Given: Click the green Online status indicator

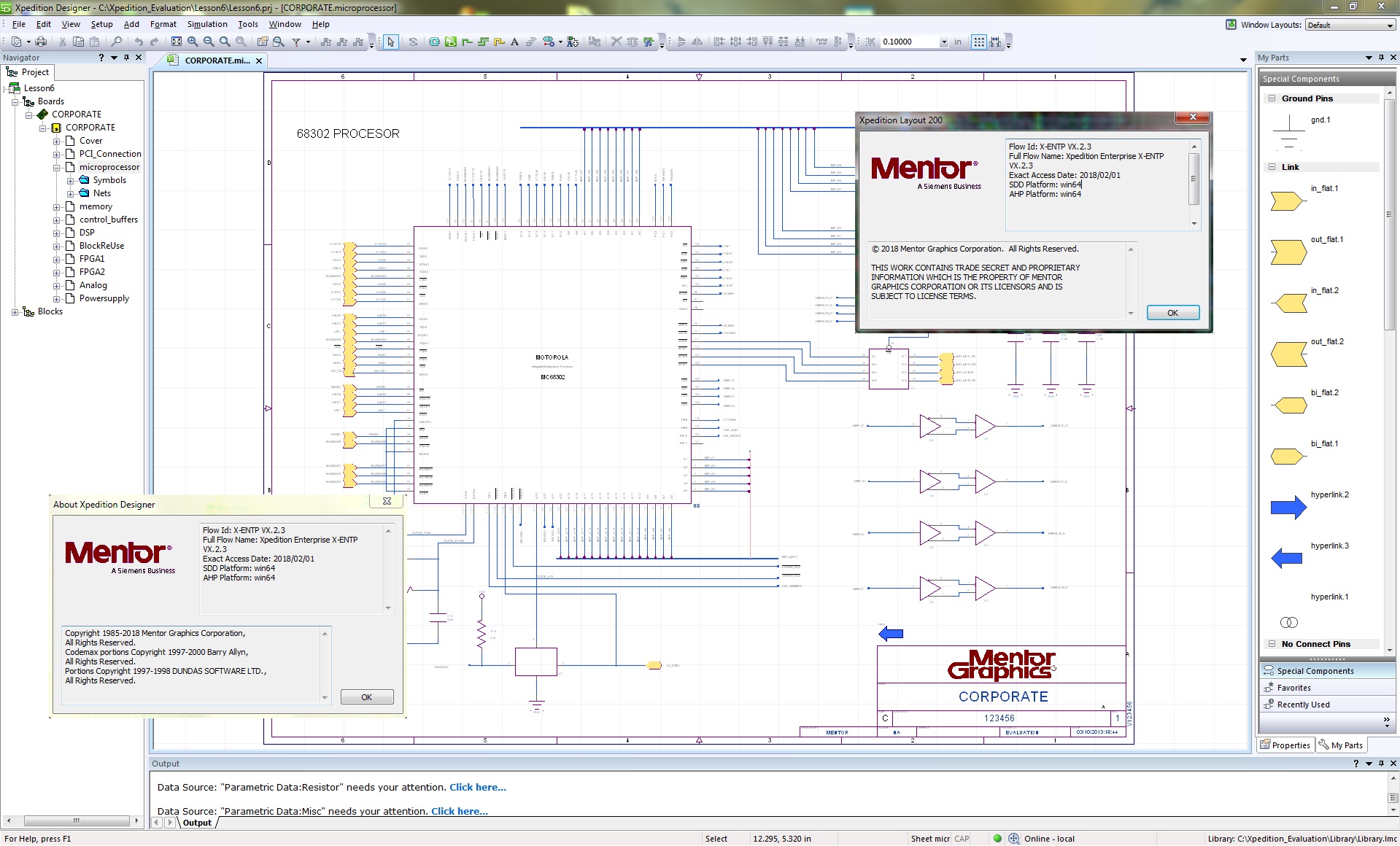Looking at the screenshot, I should click(x=997, y=839).
